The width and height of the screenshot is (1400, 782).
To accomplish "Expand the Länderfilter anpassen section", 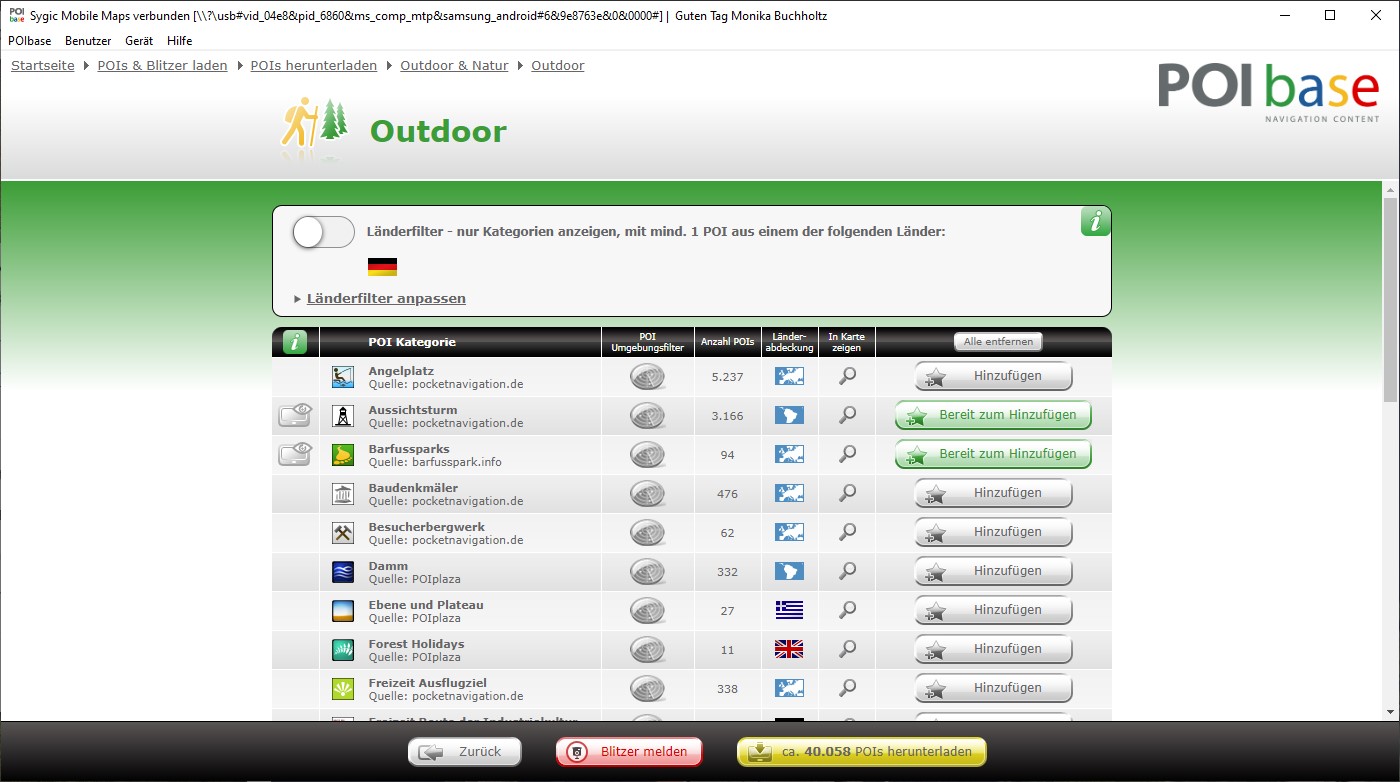I will click(x=385, y=298).
